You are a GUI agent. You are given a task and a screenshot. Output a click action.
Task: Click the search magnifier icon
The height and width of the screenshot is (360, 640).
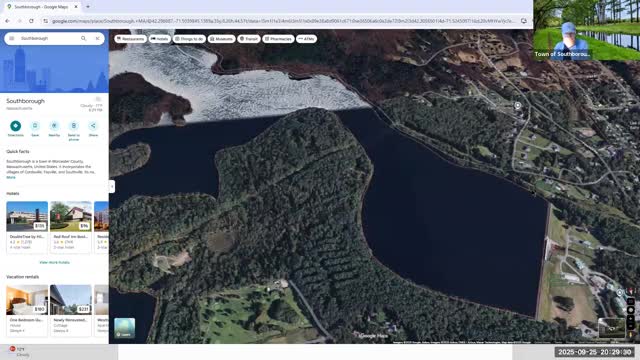(x=84, y=38)
